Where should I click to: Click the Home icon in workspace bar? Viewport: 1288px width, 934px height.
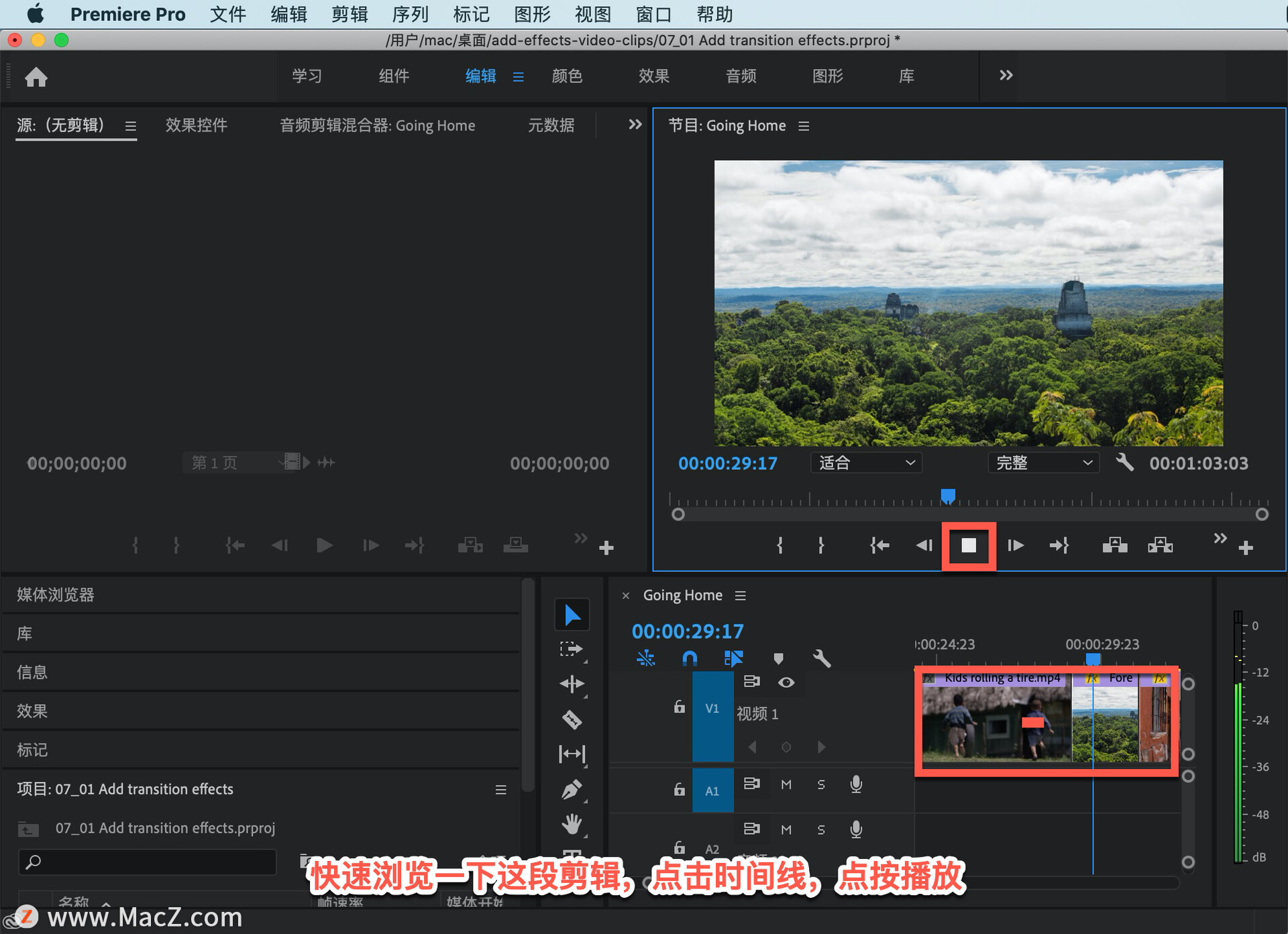click(x=36, y=77)
